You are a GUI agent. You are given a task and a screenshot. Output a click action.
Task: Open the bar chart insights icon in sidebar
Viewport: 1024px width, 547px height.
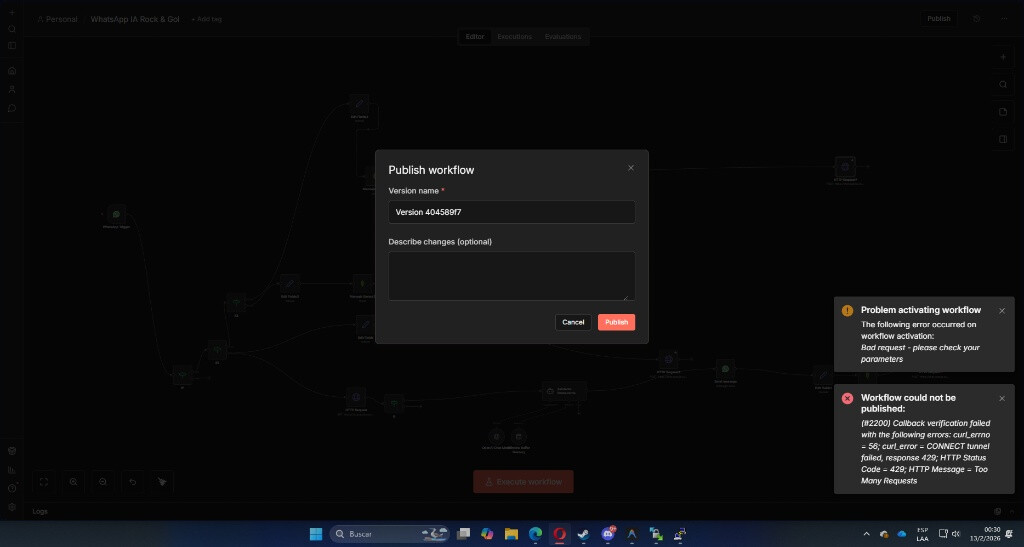[12, 470]
